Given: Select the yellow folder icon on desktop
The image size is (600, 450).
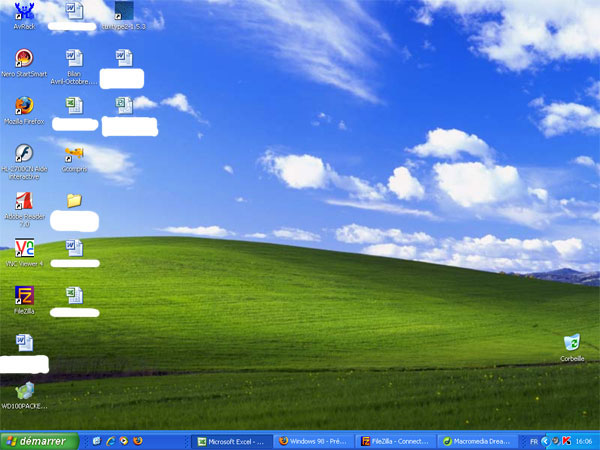Looking at the screenshot, I should pos(74,201).
